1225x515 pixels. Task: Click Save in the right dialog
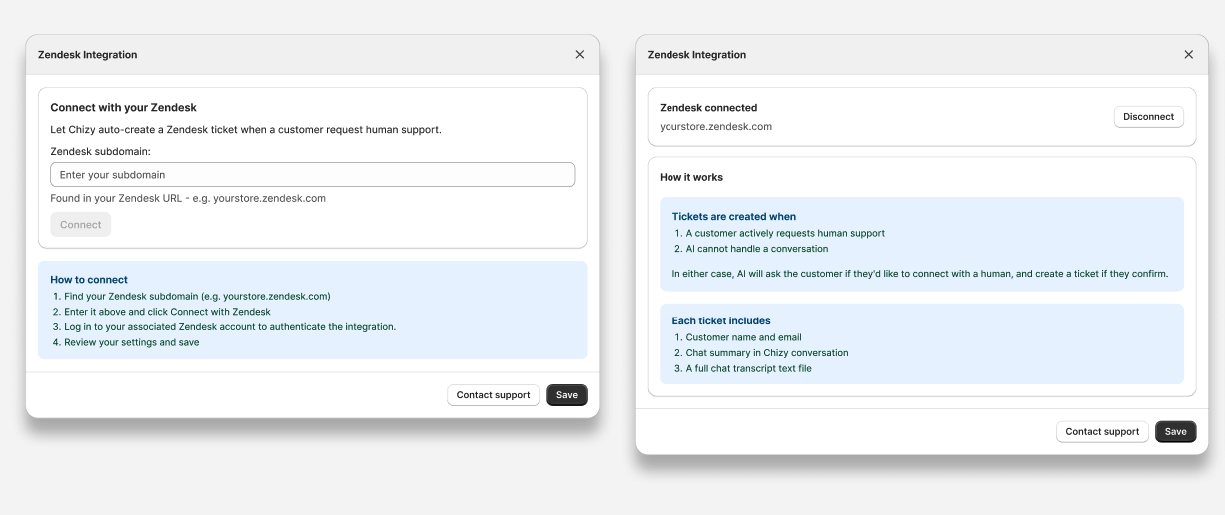click(1176, 432)
